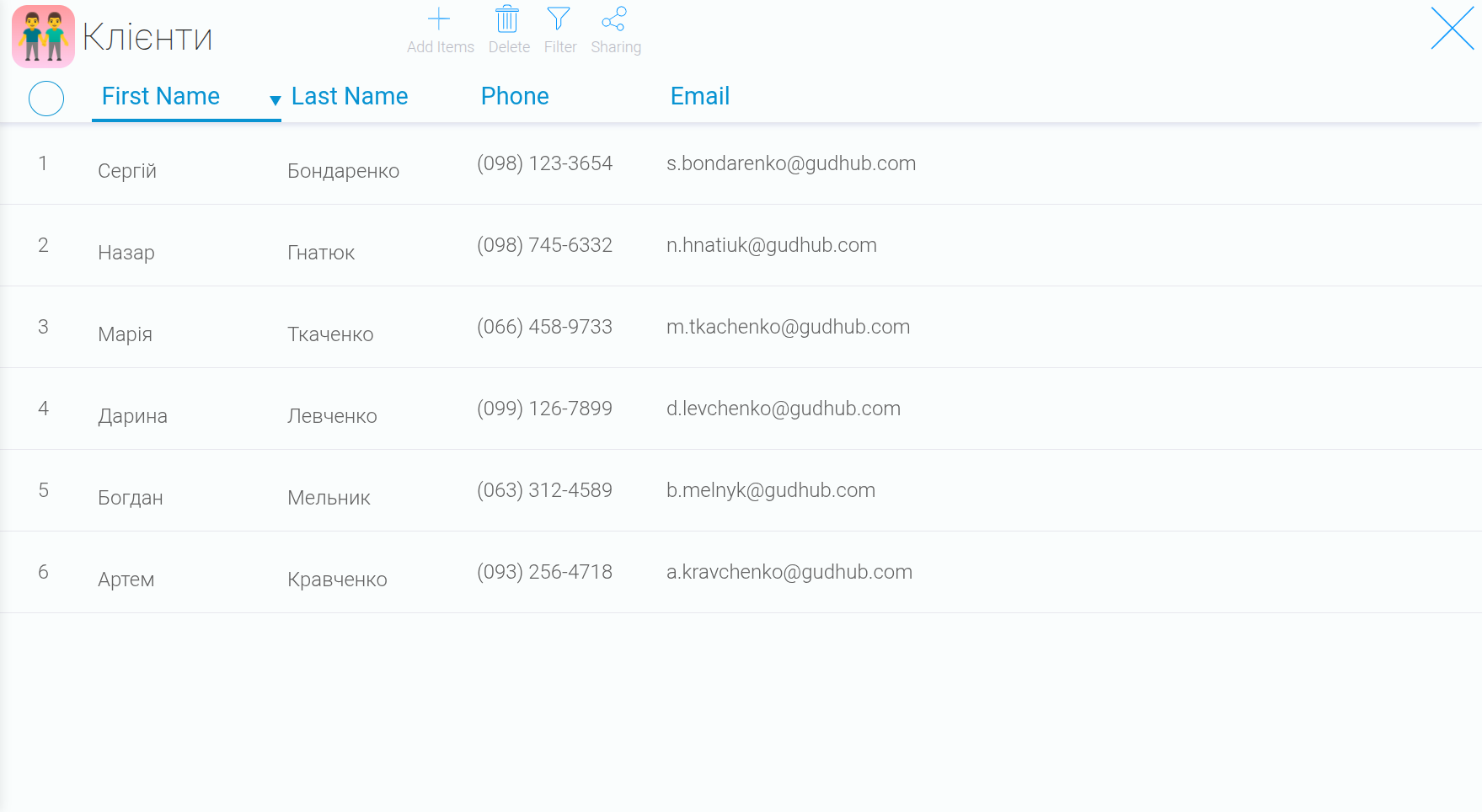Sort by First Name column header
This screenshot has height=812, width=1482.
161,96
